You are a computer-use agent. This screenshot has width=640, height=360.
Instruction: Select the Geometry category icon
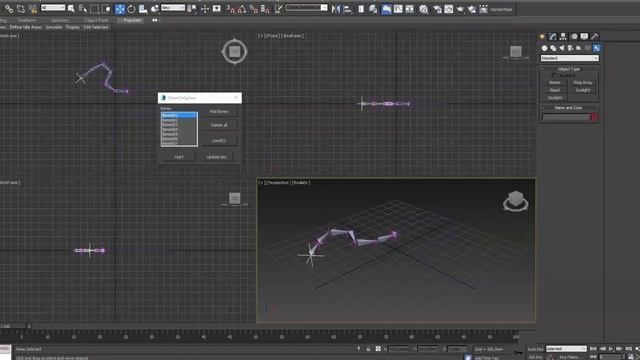point(544,48)
